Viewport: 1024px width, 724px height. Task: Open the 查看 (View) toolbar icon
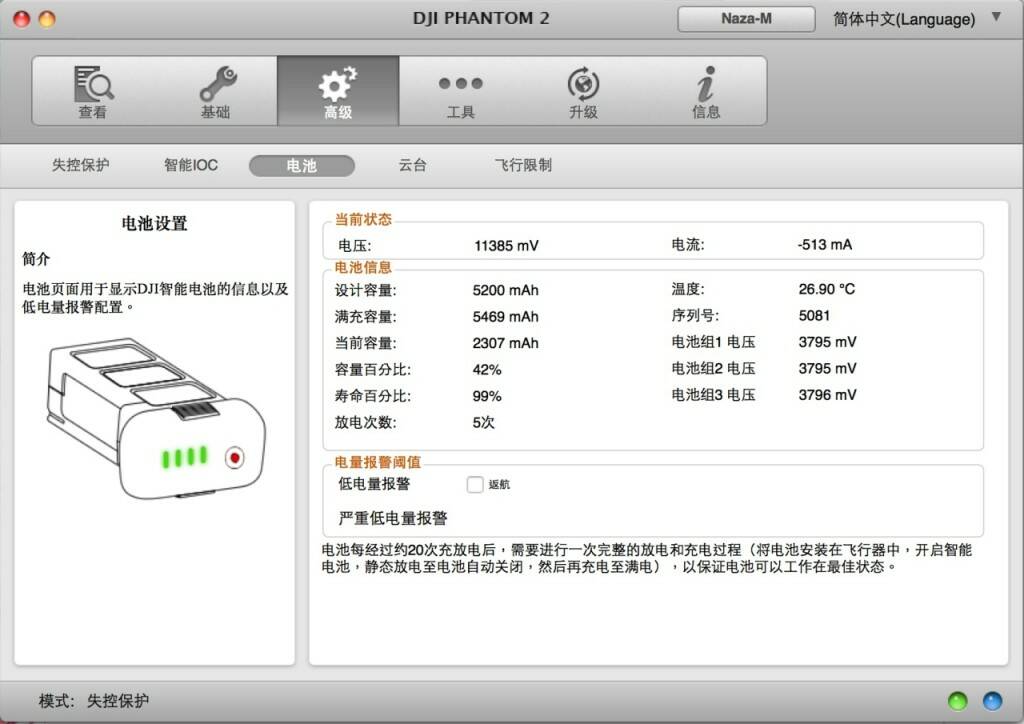tap(93, 91)
